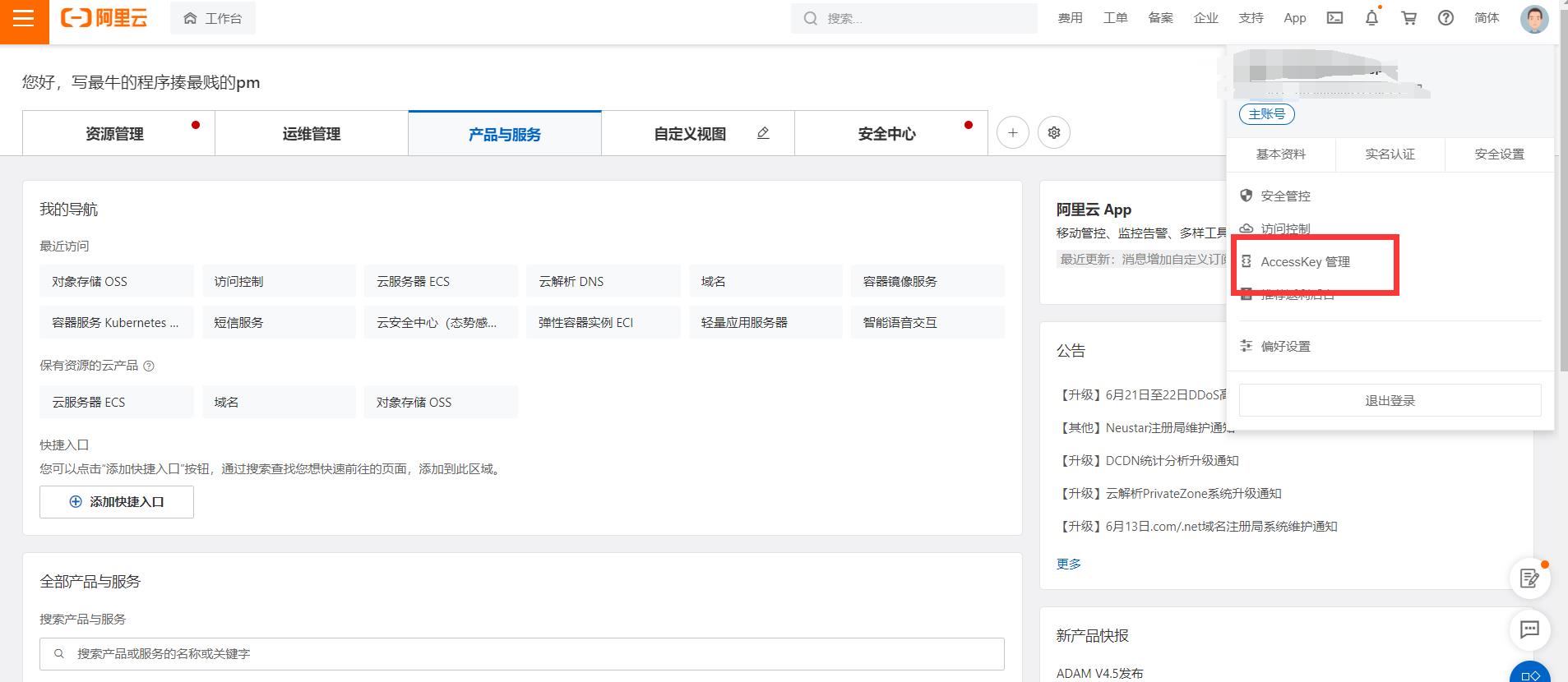The height and width of the screenshot is (682, 1568).
Task: Open tab settings gear icon
Action: coord(1054,132)
